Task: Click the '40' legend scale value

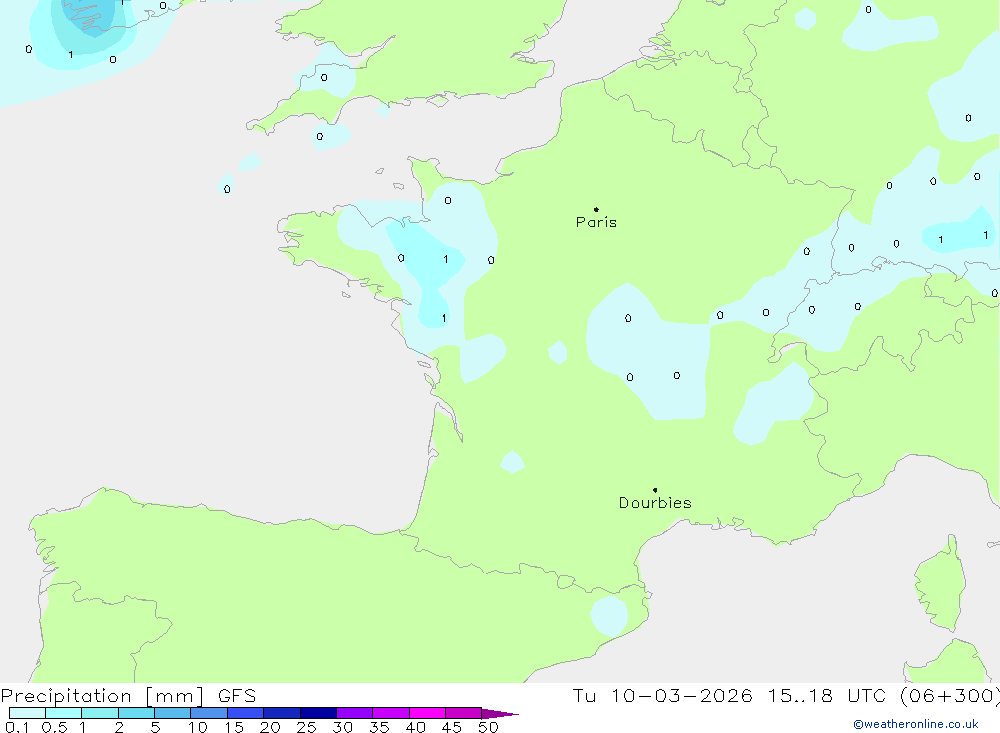Action: (416, 727)
